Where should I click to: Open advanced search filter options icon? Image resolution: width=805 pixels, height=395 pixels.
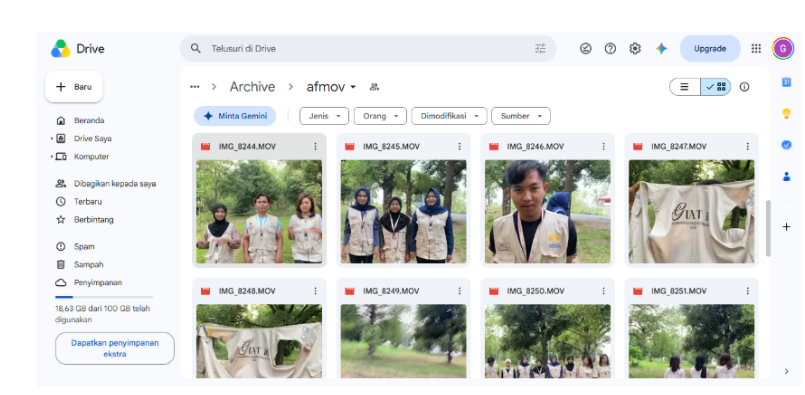[x=540, y=49]
